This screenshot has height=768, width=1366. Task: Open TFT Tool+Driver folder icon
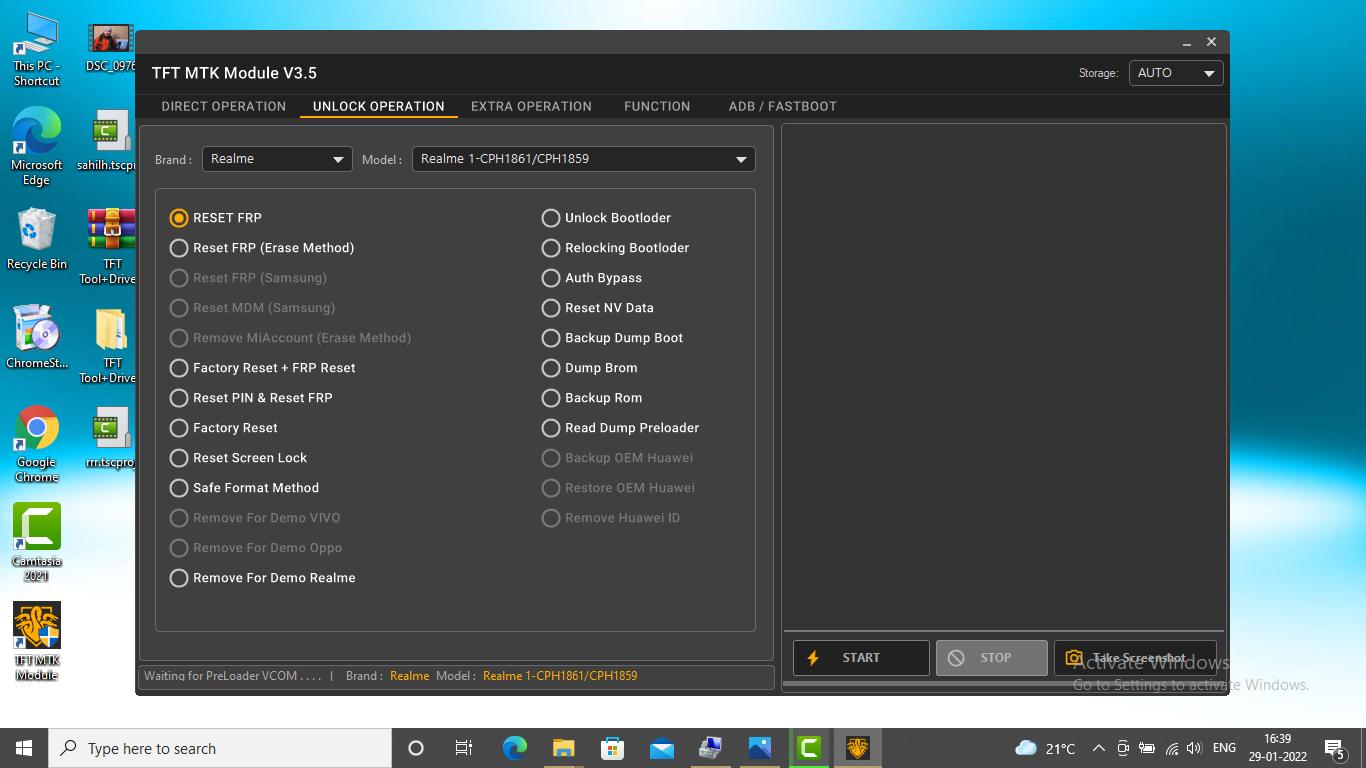point(111,345)
